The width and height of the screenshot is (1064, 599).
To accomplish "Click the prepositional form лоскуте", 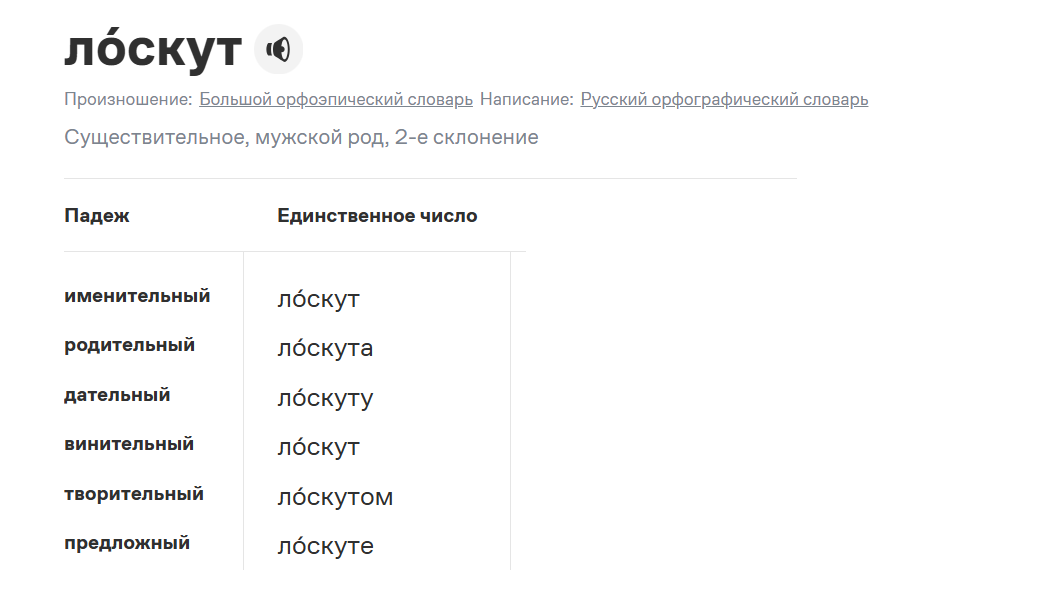I will [325, 546].
